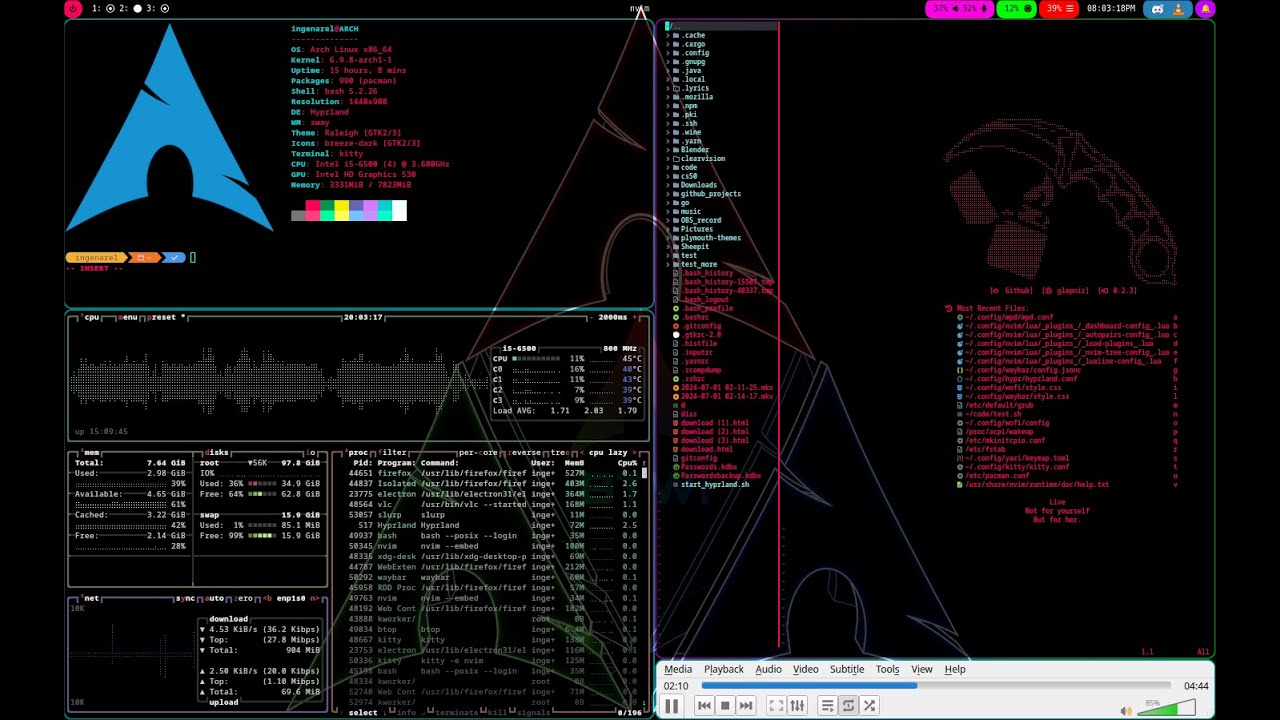
Task: Click the volume module in the top bar
Action: point(959,9)
